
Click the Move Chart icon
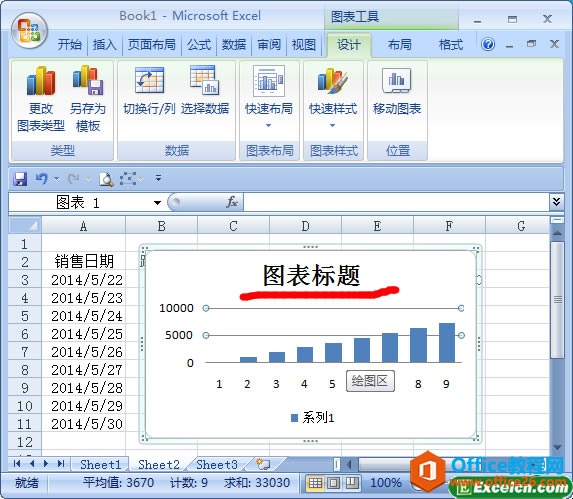[x=397, y=80]
